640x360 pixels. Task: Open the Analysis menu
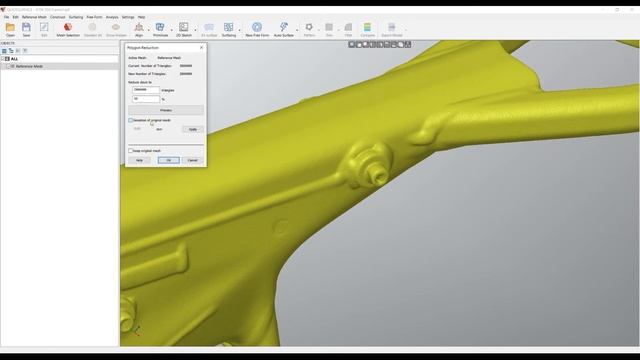[x=112, y=17]
